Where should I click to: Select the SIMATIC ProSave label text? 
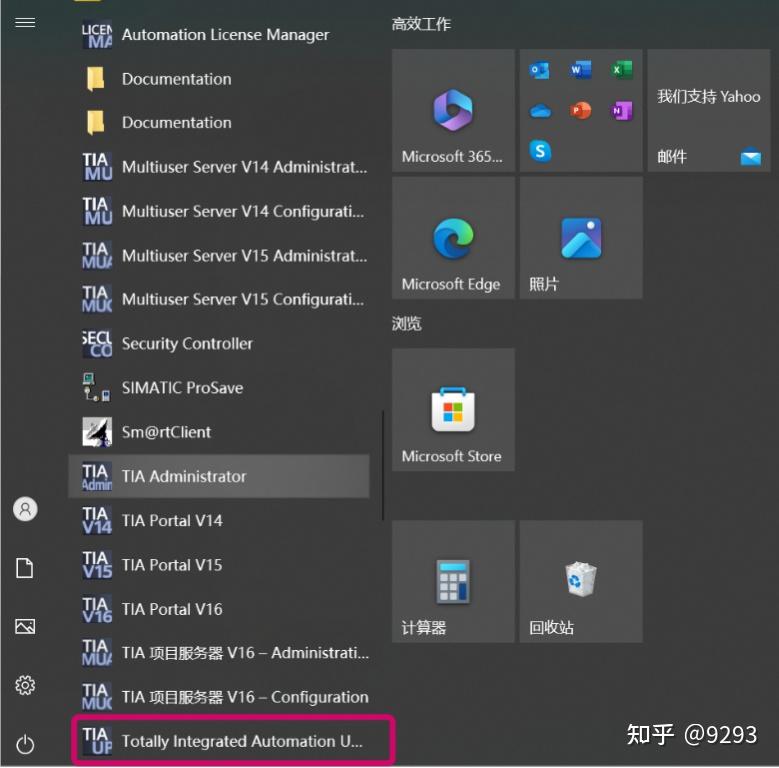182,387
